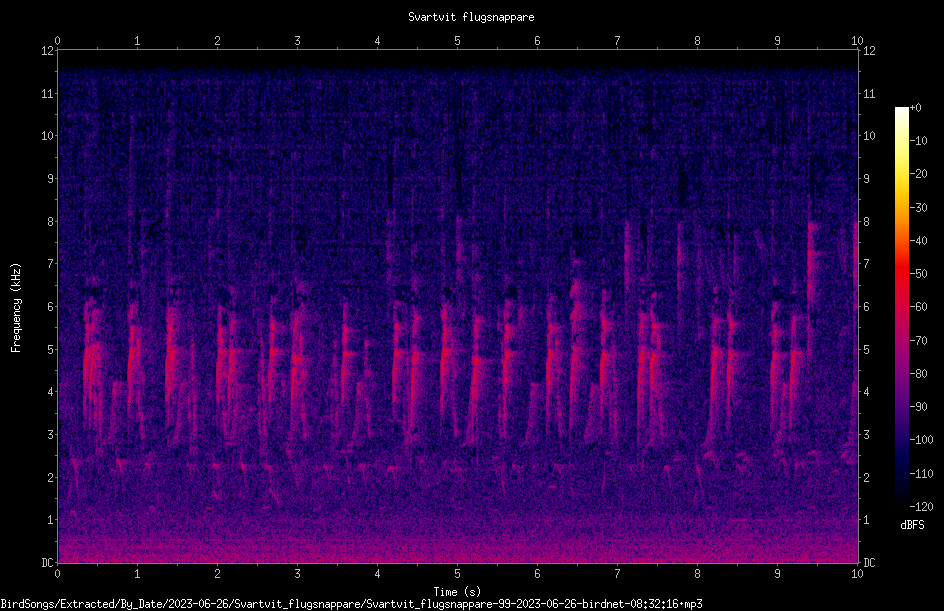Image resolution: width=944 pixels, height=611 pixels.
Task: Click "12" on the left frequency axis
Action: [47, 51]
